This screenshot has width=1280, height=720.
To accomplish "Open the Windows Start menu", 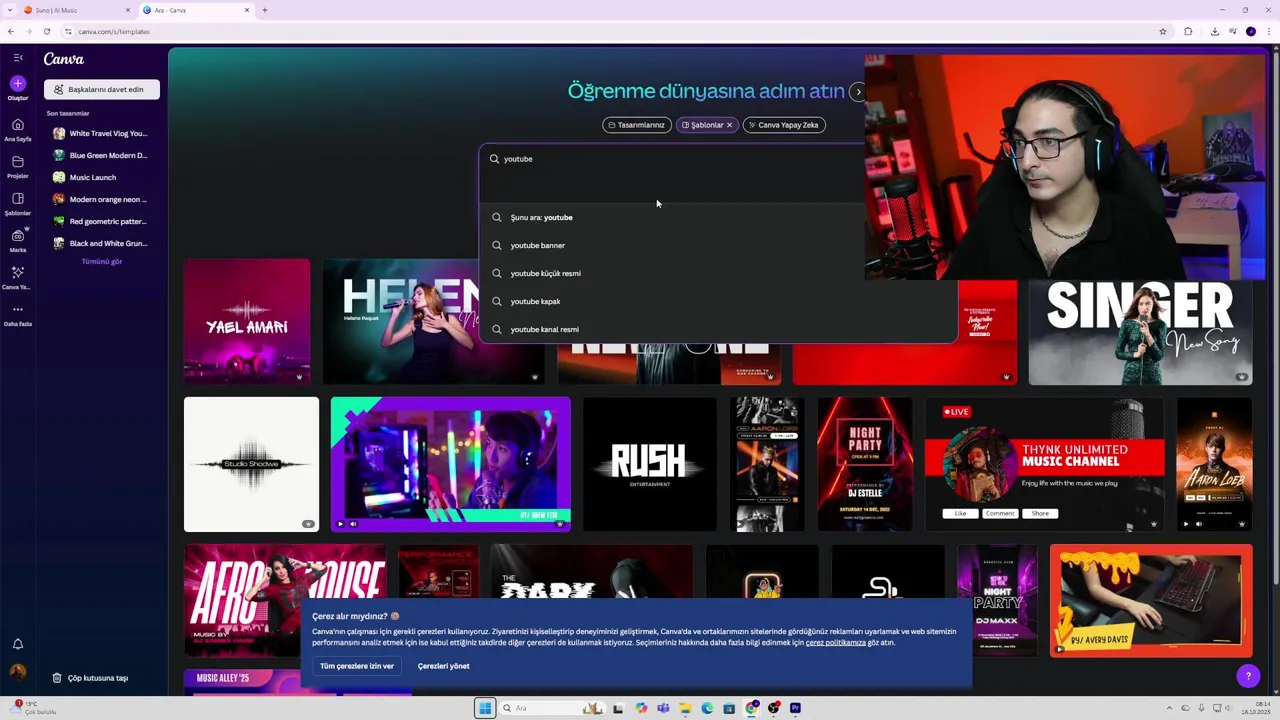I will pos(485,708).
